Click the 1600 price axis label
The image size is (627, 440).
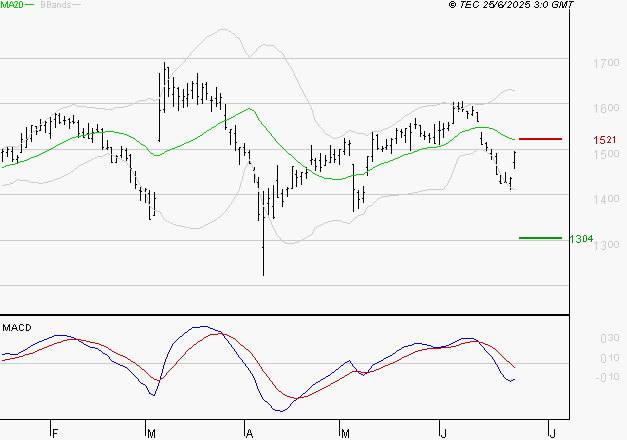606,108
